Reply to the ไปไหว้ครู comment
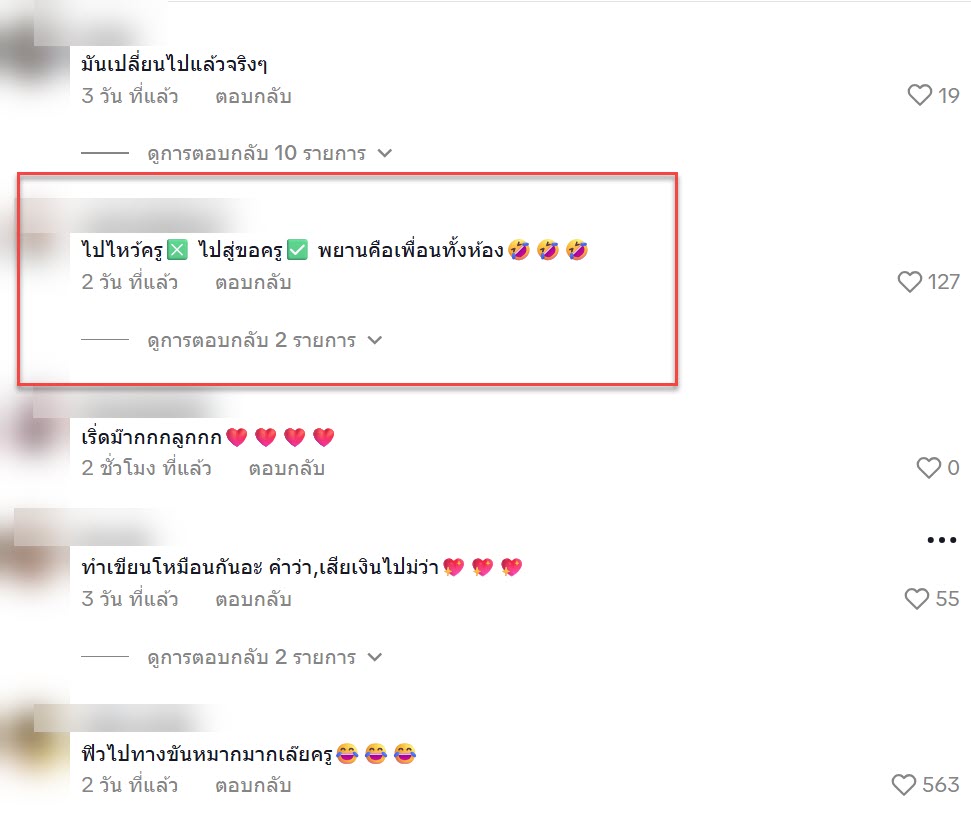 pos(253,283)
